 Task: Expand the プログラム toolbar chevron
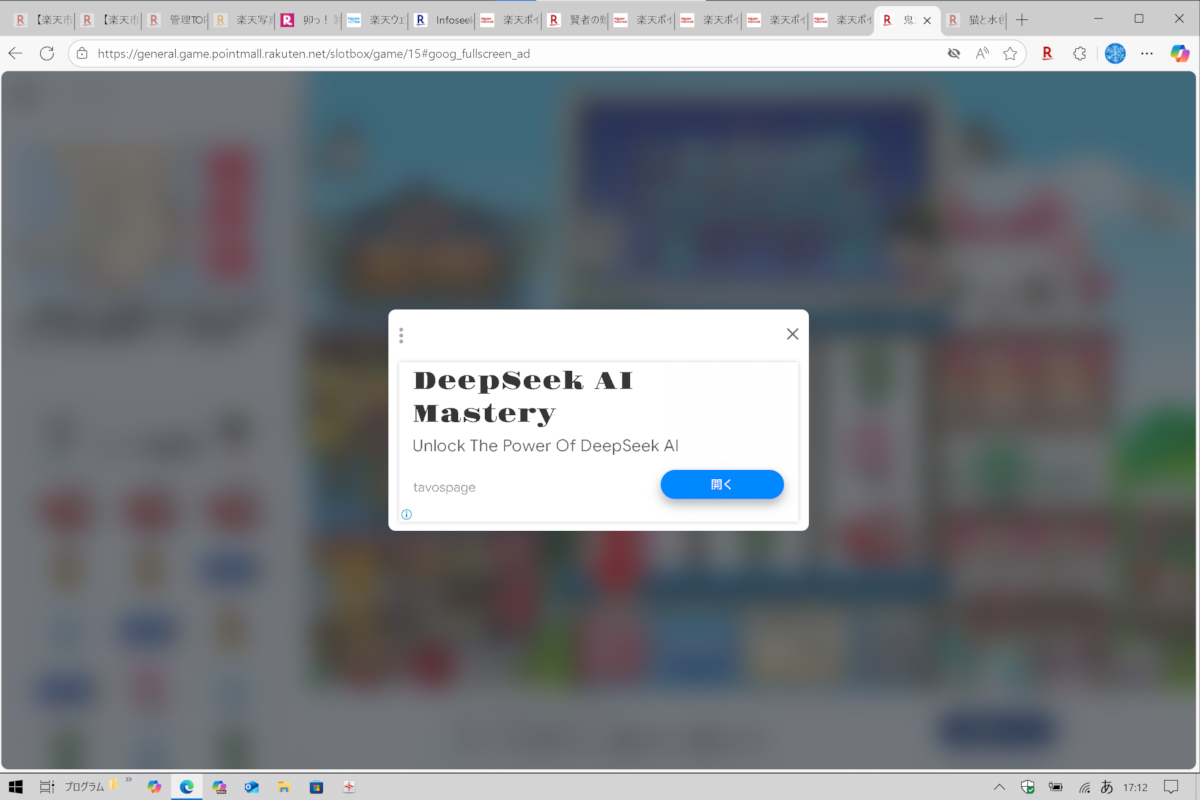(x=128, y=781)
